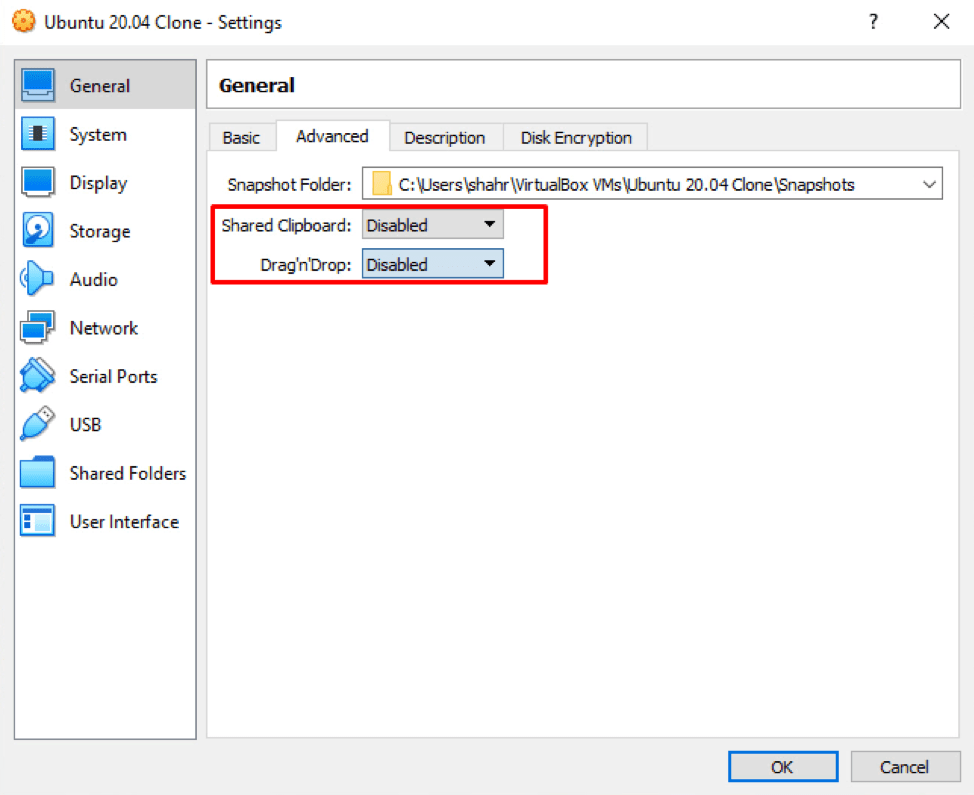The width and height of the screenshot is (974, 795).
Task: Click the Serial Ports icon
Action: (x=36, y=376)
